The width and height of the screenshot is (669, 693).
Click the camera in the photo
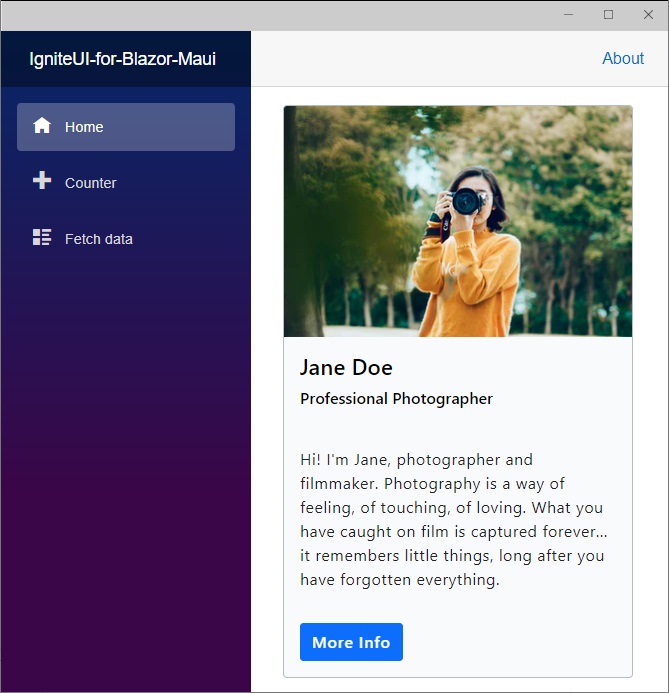point(466,202)
